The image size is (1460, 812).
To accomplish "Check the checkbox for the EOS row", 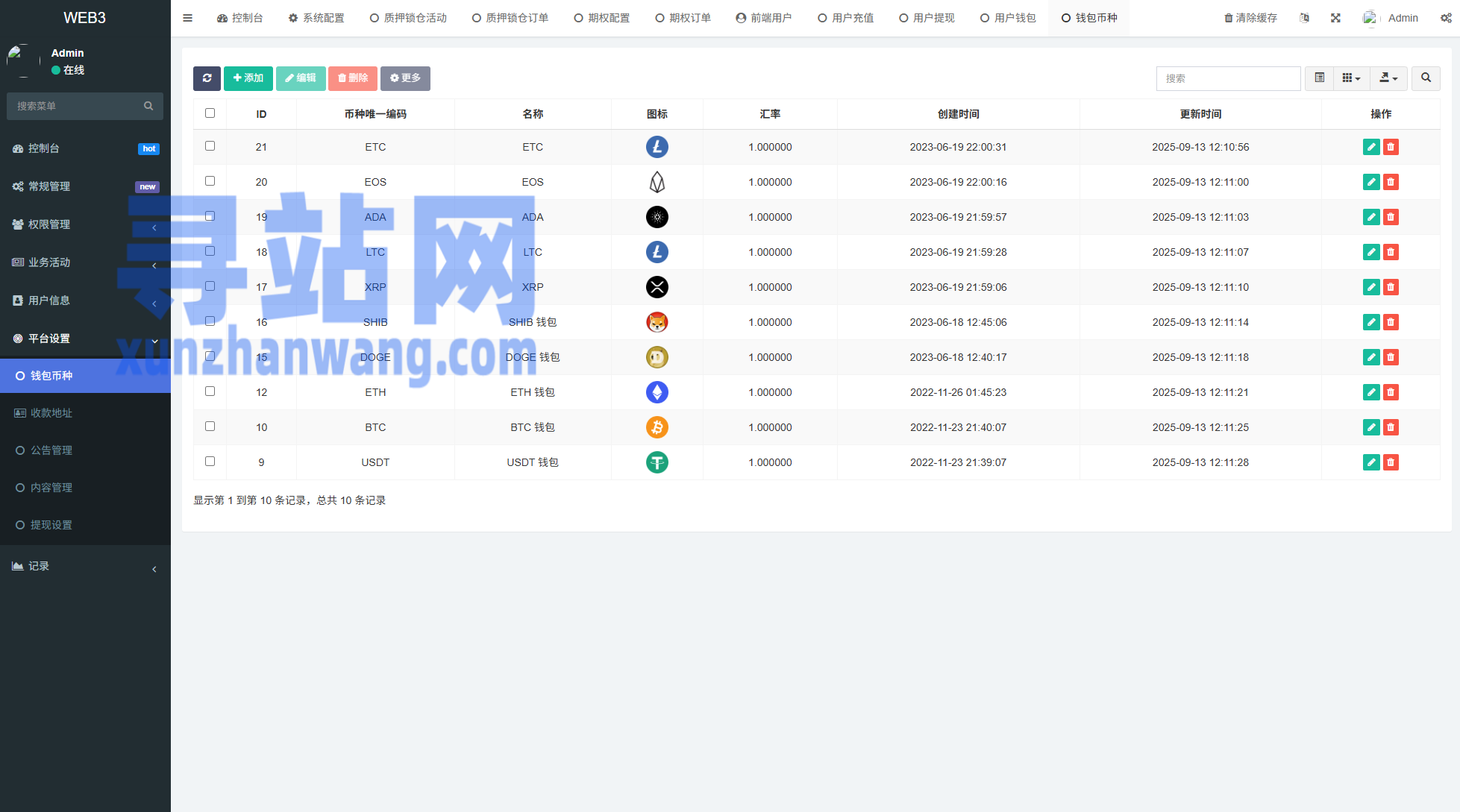I will point(210,181).
